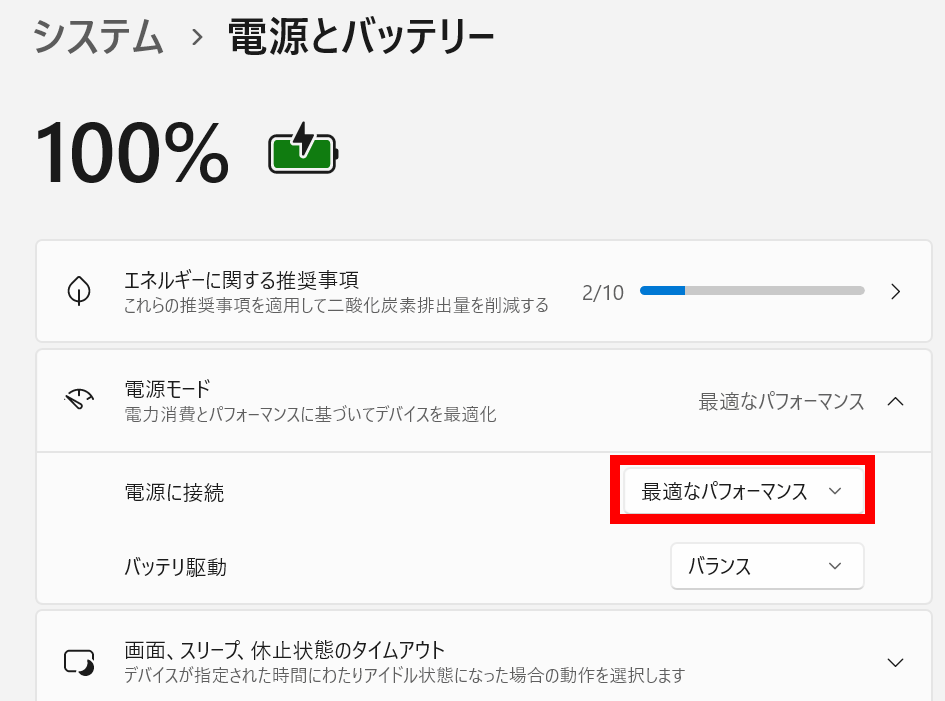Click the green battery charging icon

pyautogui.click(x=303, y=153)
